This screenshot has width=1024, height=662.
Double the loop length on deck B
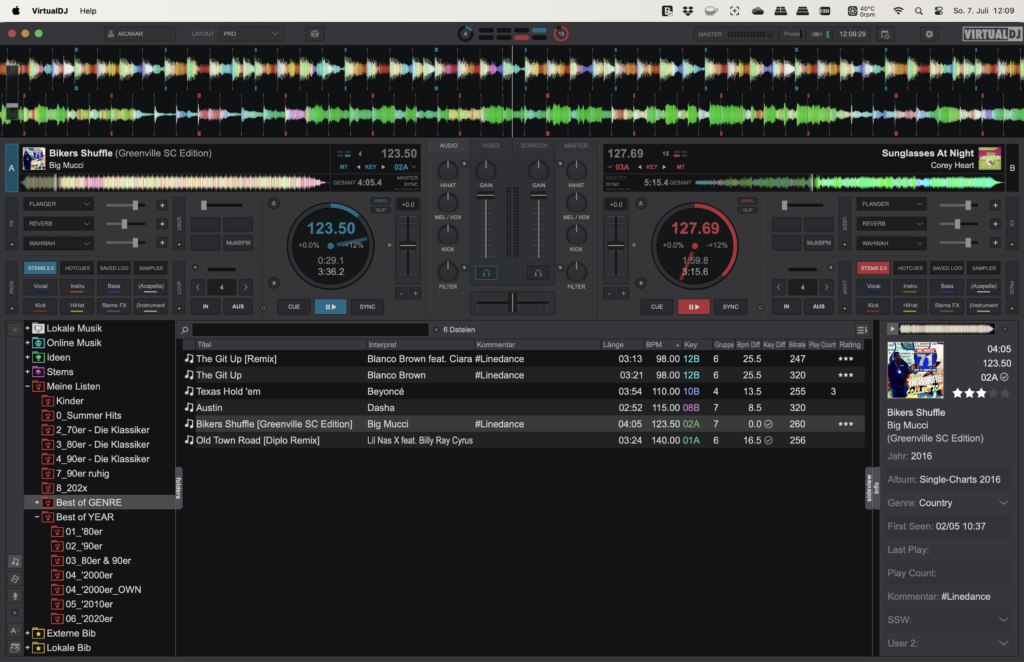[x=826, y=287]
